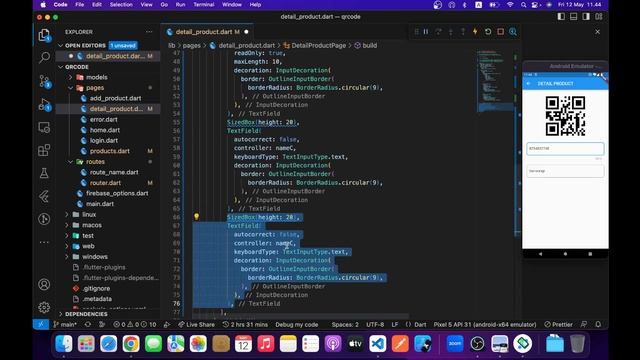Open the Run and Debug view
The height and width of the screenshot is (360, 640).
point(44,104)
